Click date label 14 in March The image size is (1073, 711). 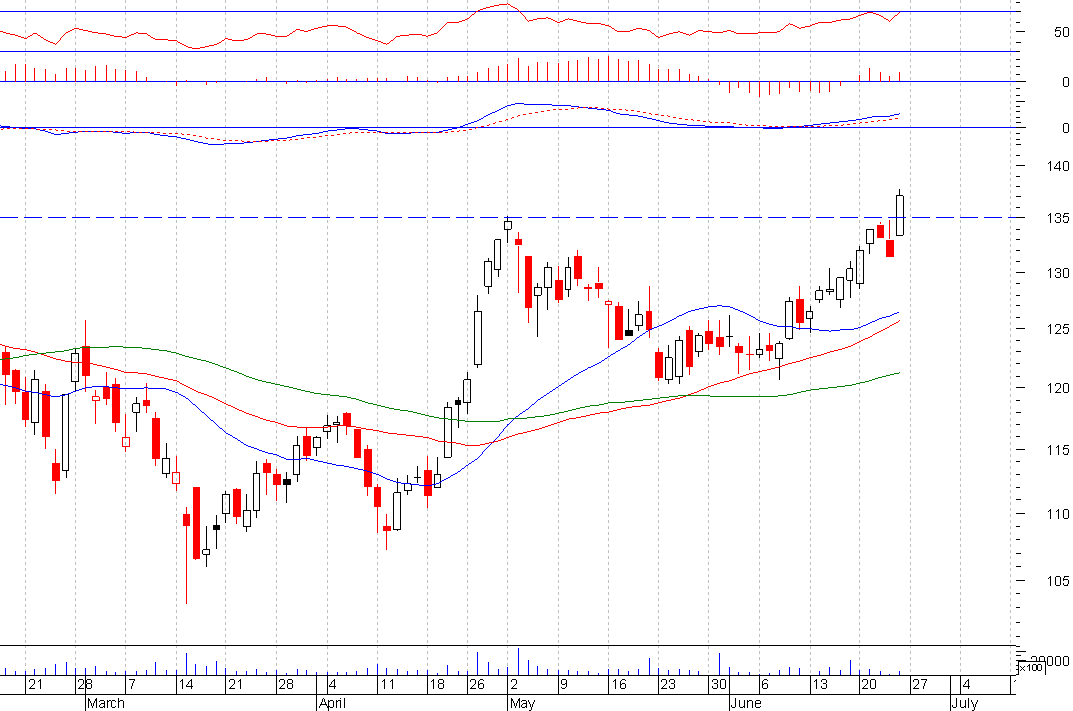click(186, 684)
